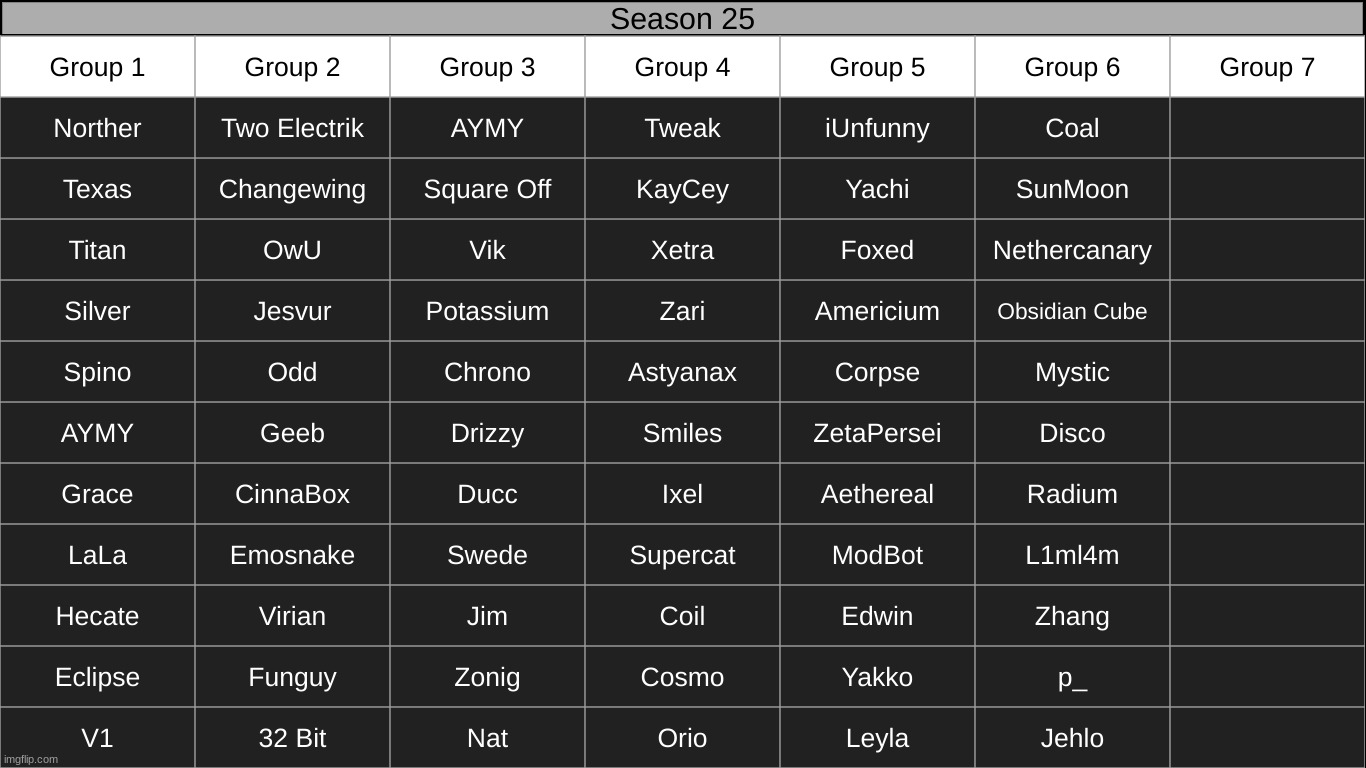
Task: Click the Season 25 title bar
Action: pos(683,18)
